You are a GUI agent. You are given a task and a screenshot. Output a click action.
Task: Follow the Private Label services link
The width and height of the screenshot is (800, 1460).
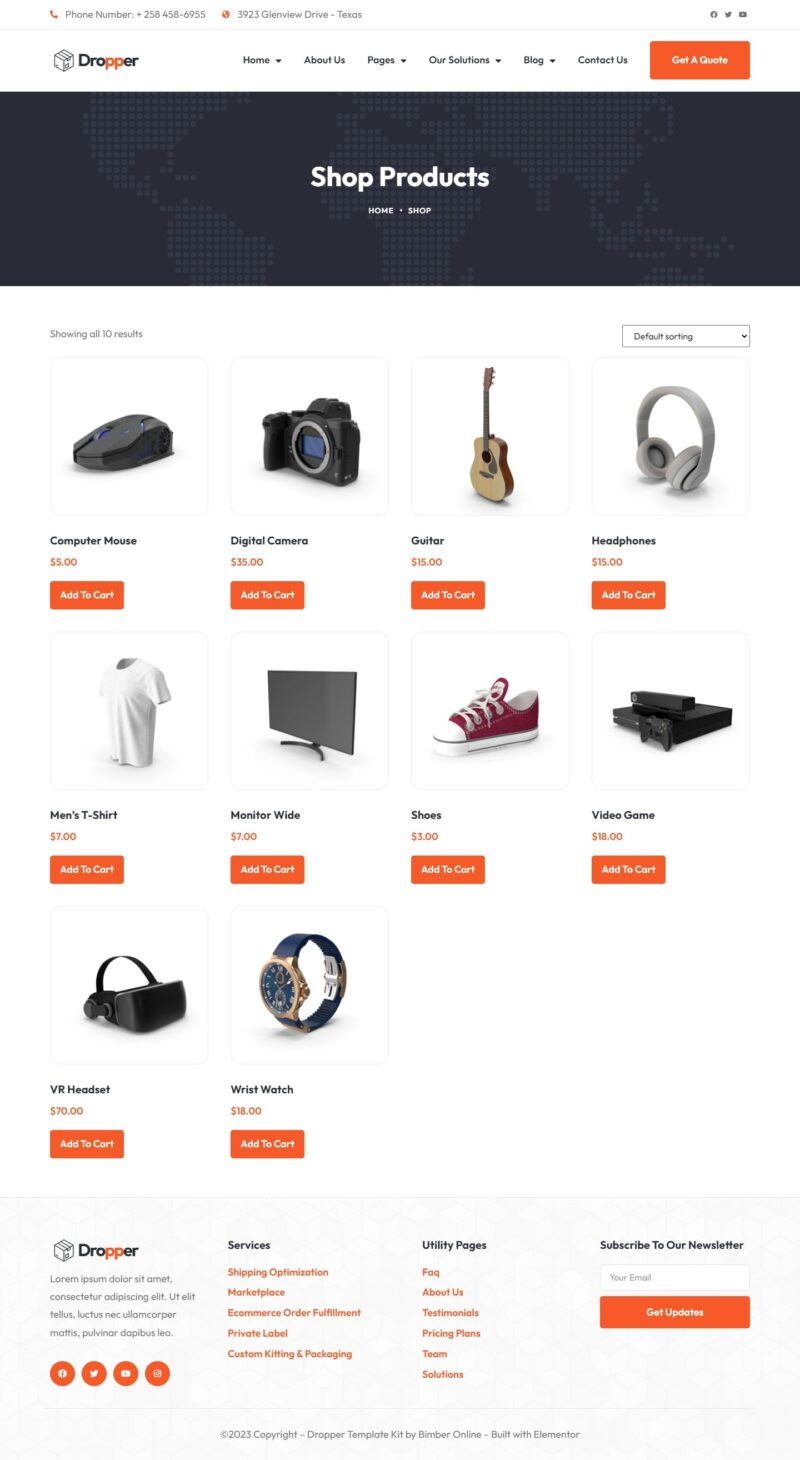257,1333
